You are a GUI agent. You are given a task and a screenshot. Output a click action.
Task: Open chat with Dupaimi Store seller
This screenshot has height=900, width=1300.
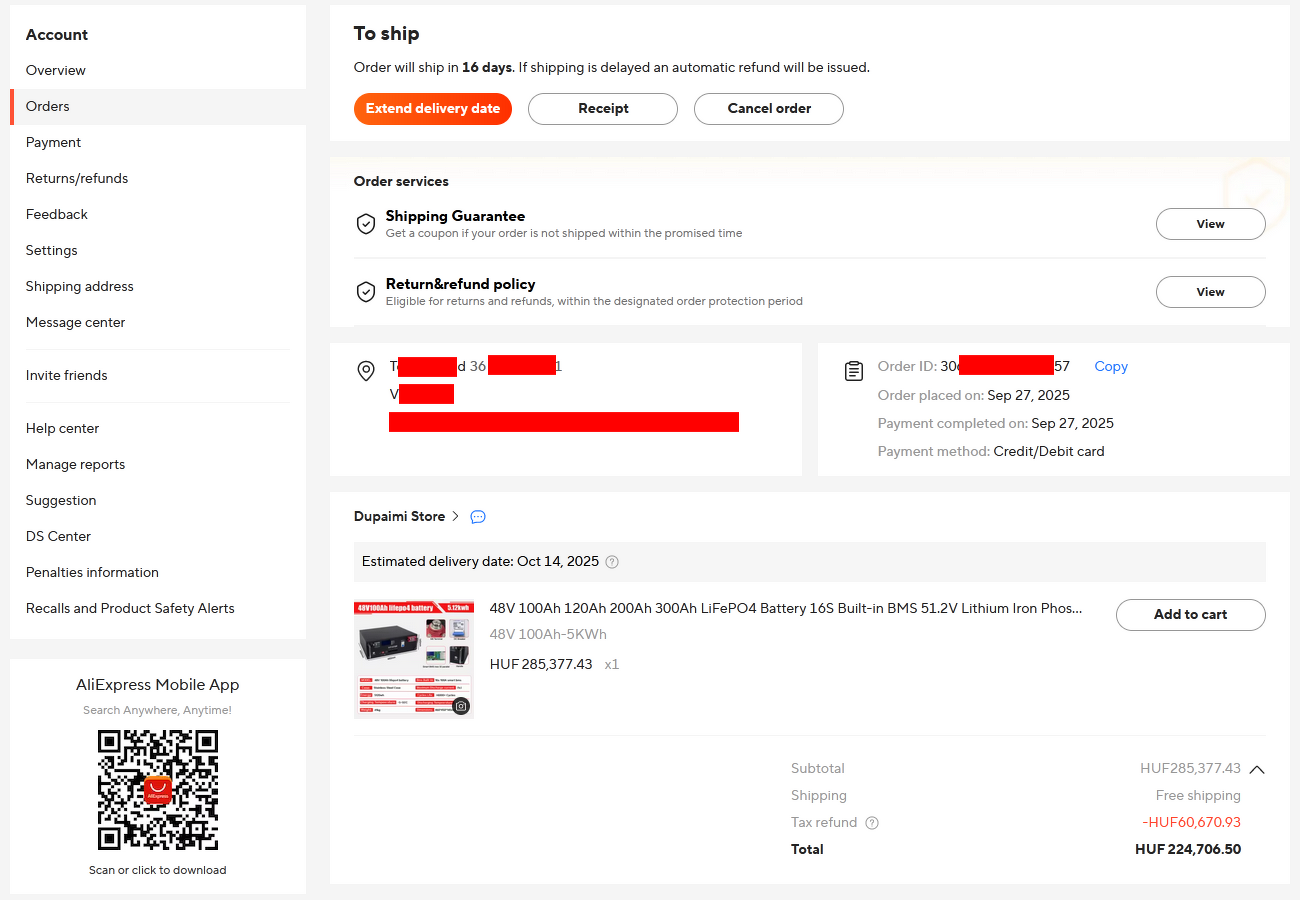(478, 517)
